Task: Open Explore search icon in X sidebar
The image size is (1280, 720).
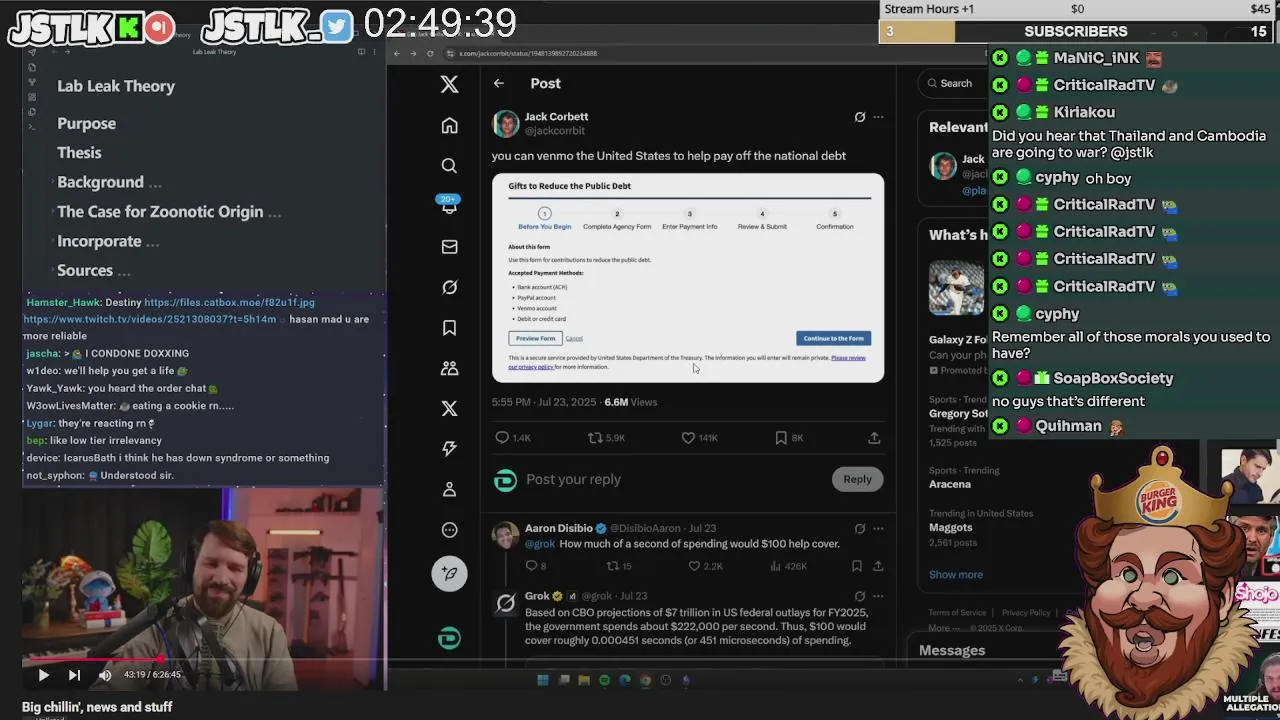Action: pos(449,166)
